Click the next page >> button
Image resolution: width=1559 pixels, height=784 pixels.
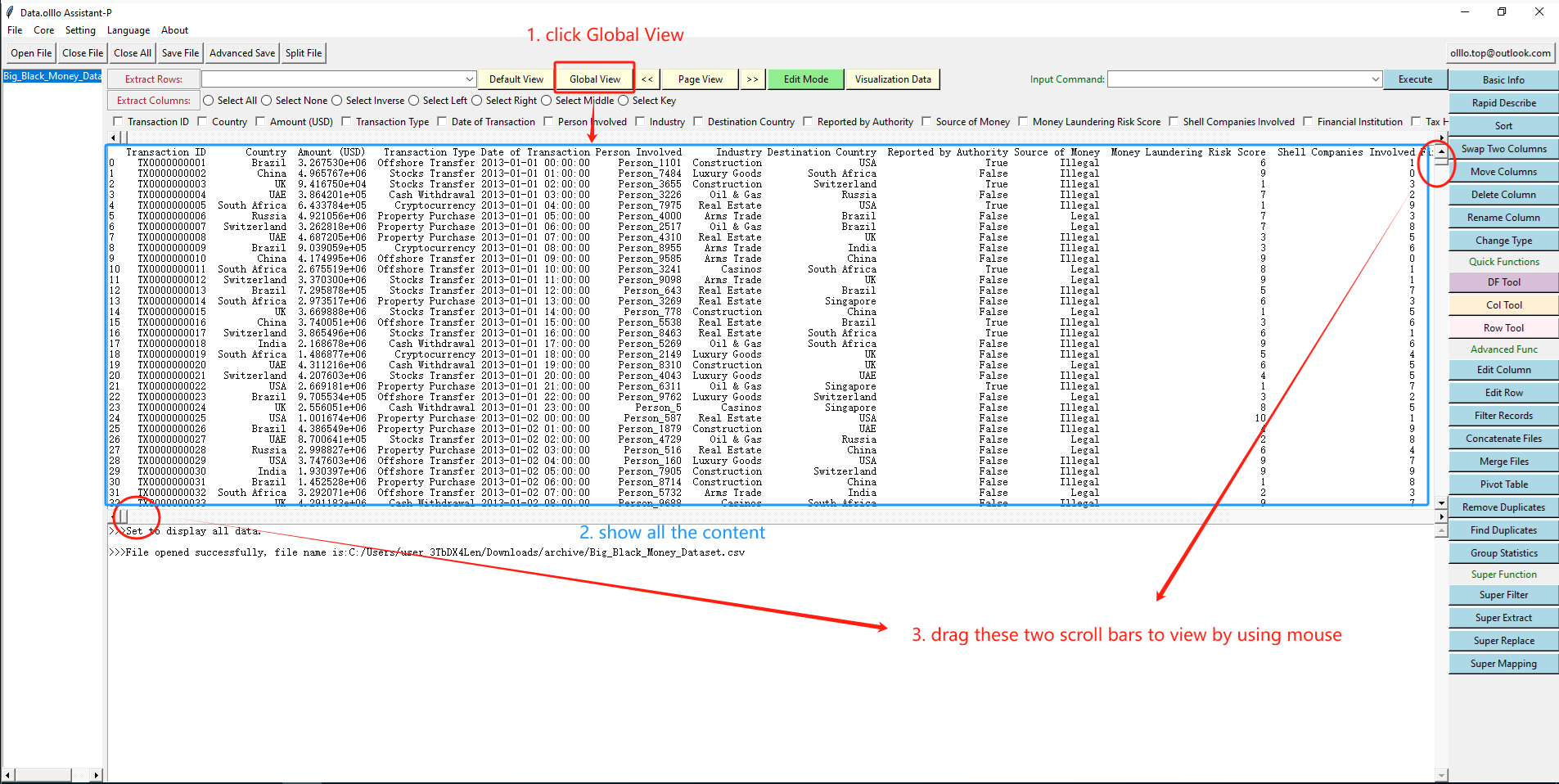tap(752, 79)
